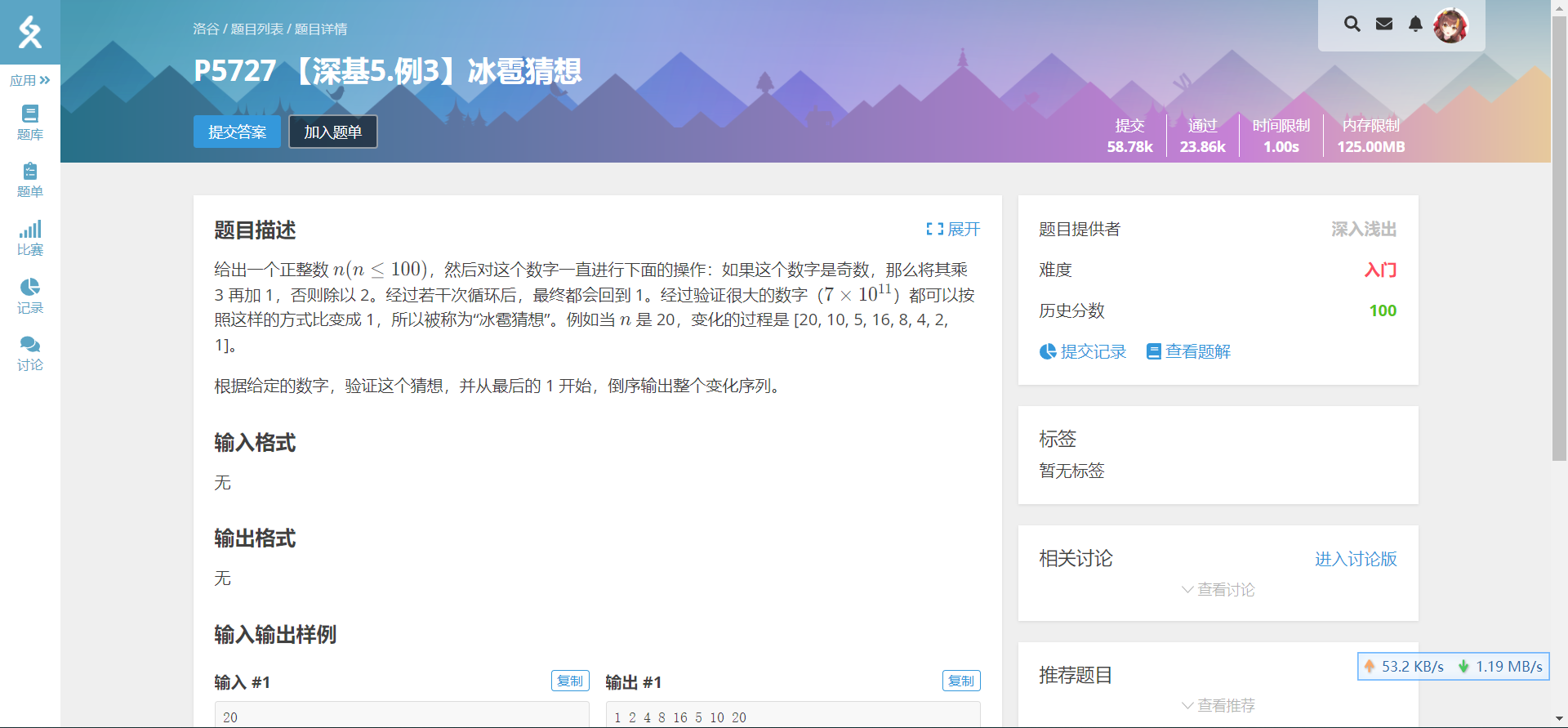Screen dimensions: 1568x728
Task: Open the notifications bell icon
Action: [1415, 24]
